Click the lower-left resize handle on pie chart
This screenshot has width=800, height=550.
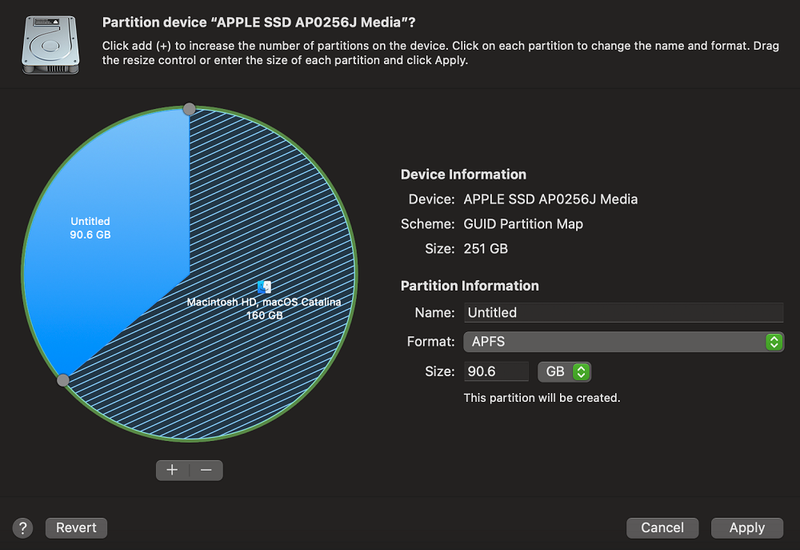click(x=63, y=380)
